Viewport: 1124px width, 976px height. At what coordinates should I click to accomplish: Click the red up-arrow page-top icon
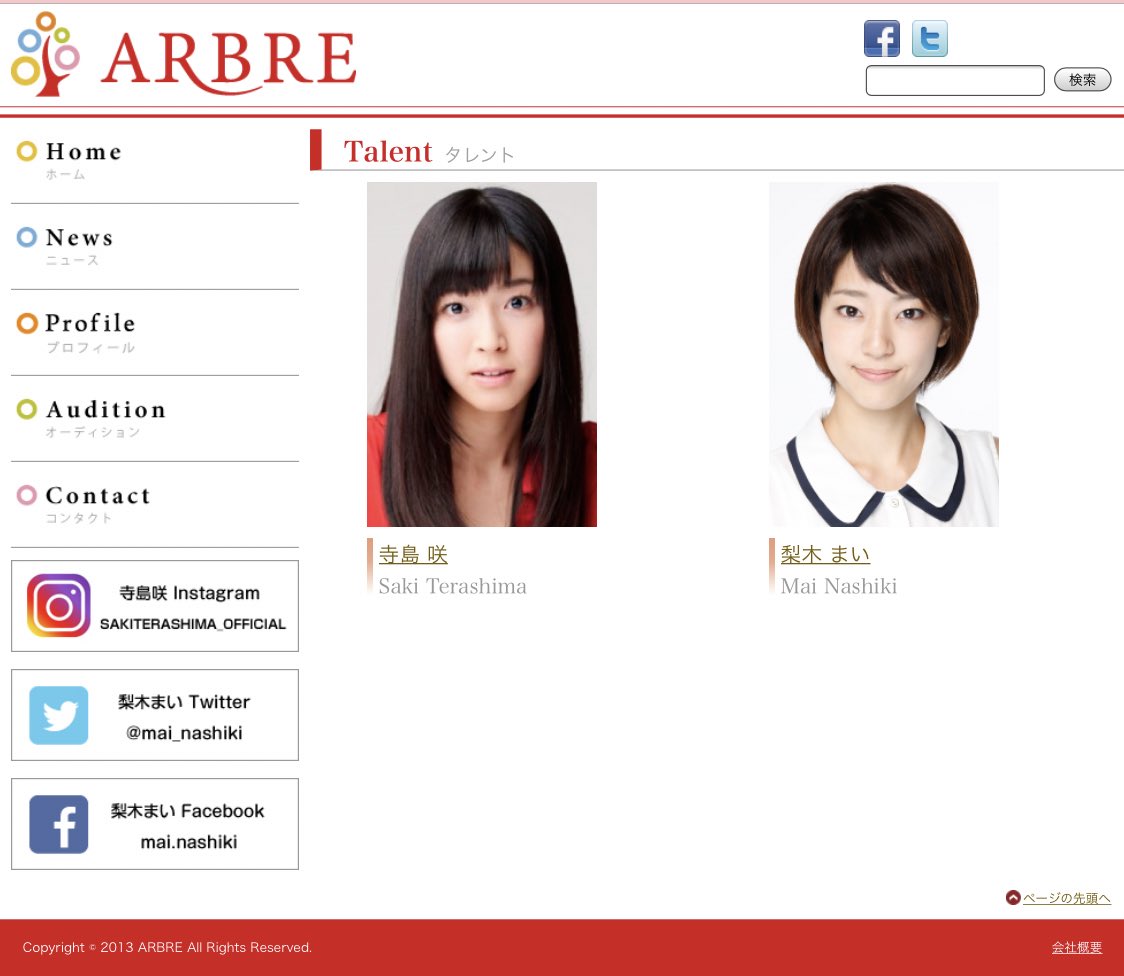(x=1013, y=897)
